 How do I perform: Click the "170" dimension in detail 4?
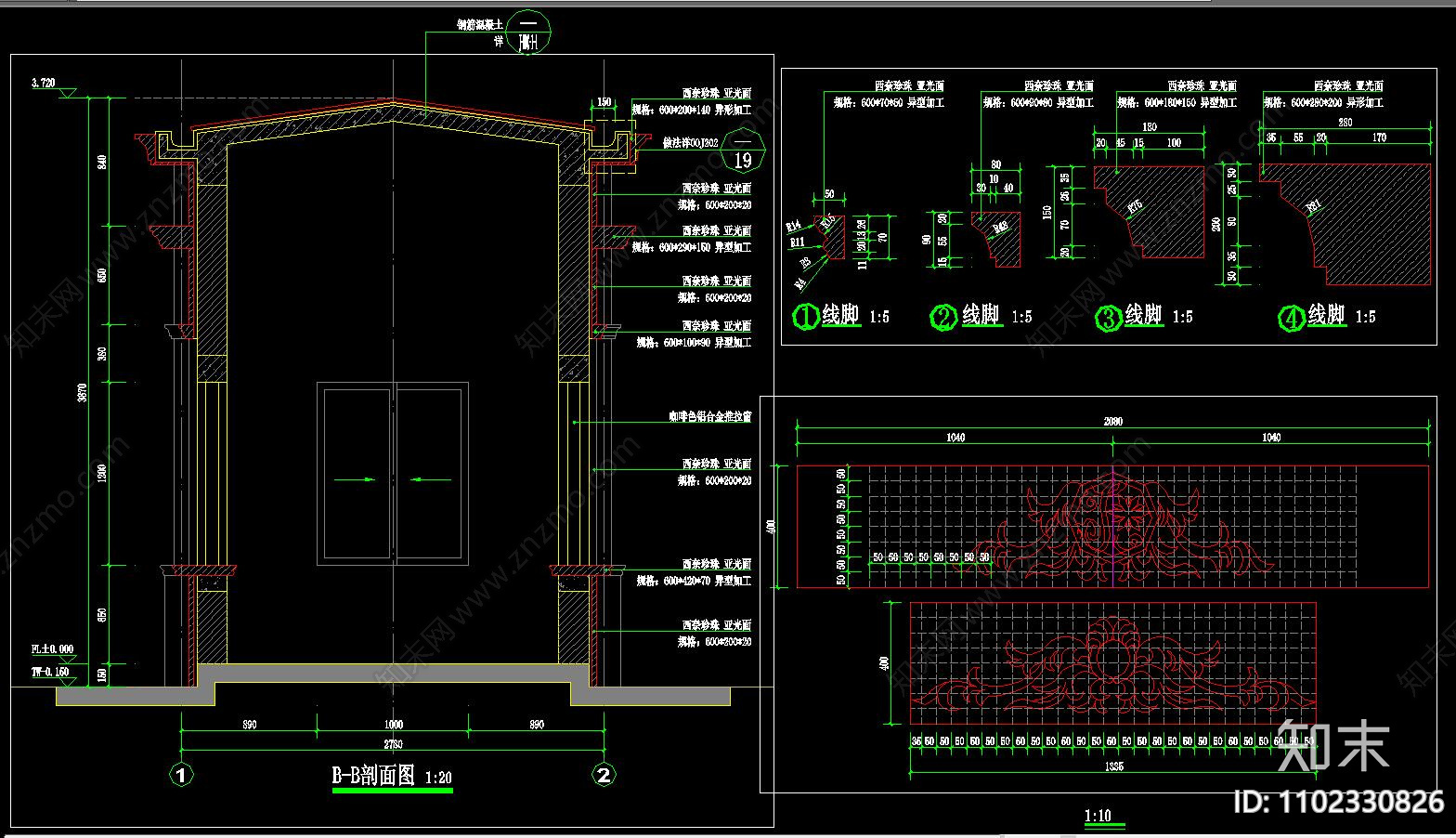pyautogui.click(x=1379, y=137)
